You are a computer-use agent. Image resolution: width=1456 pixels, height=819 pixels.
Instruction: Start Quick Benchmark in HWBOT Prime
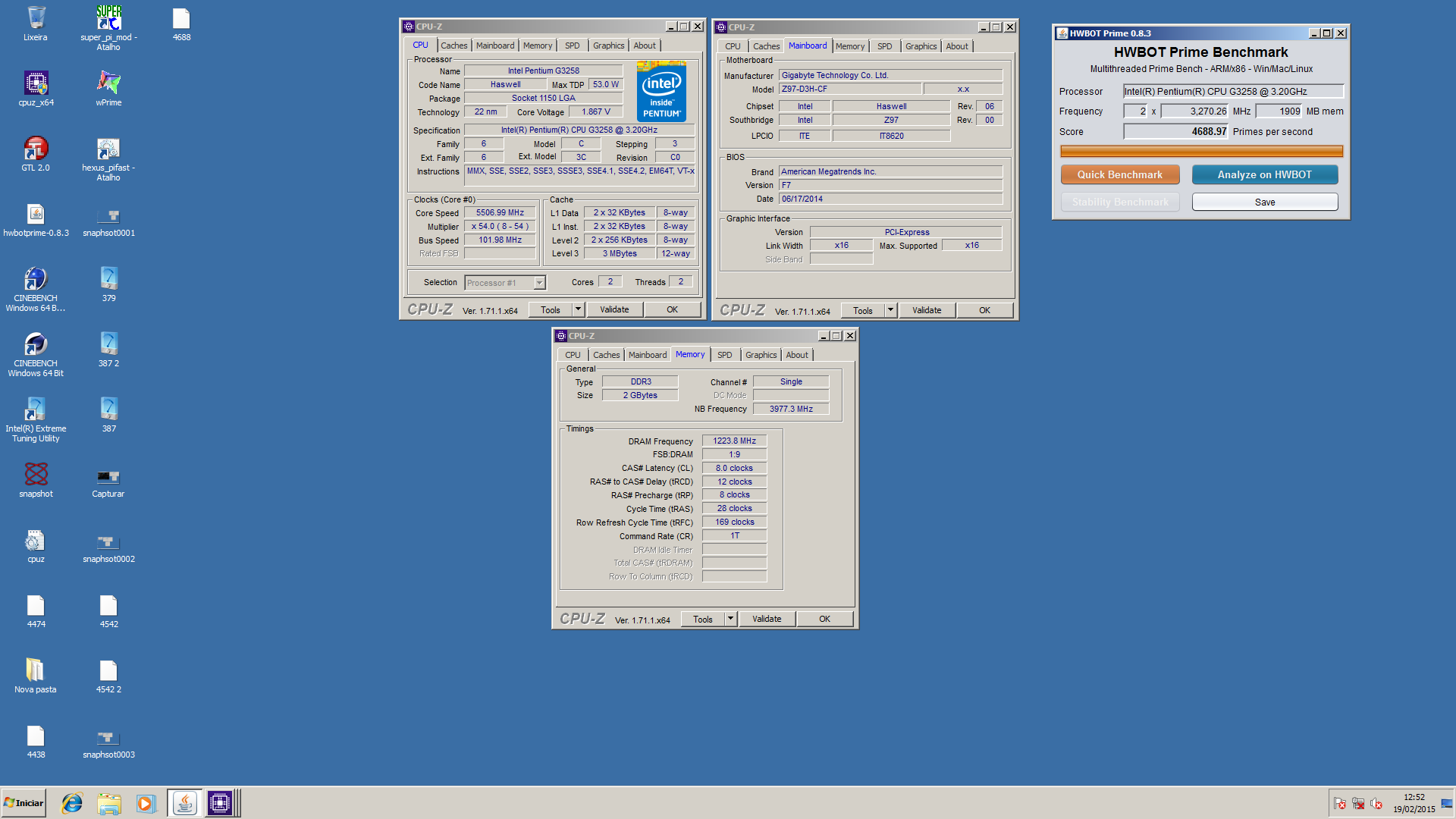click(1120, 174)
